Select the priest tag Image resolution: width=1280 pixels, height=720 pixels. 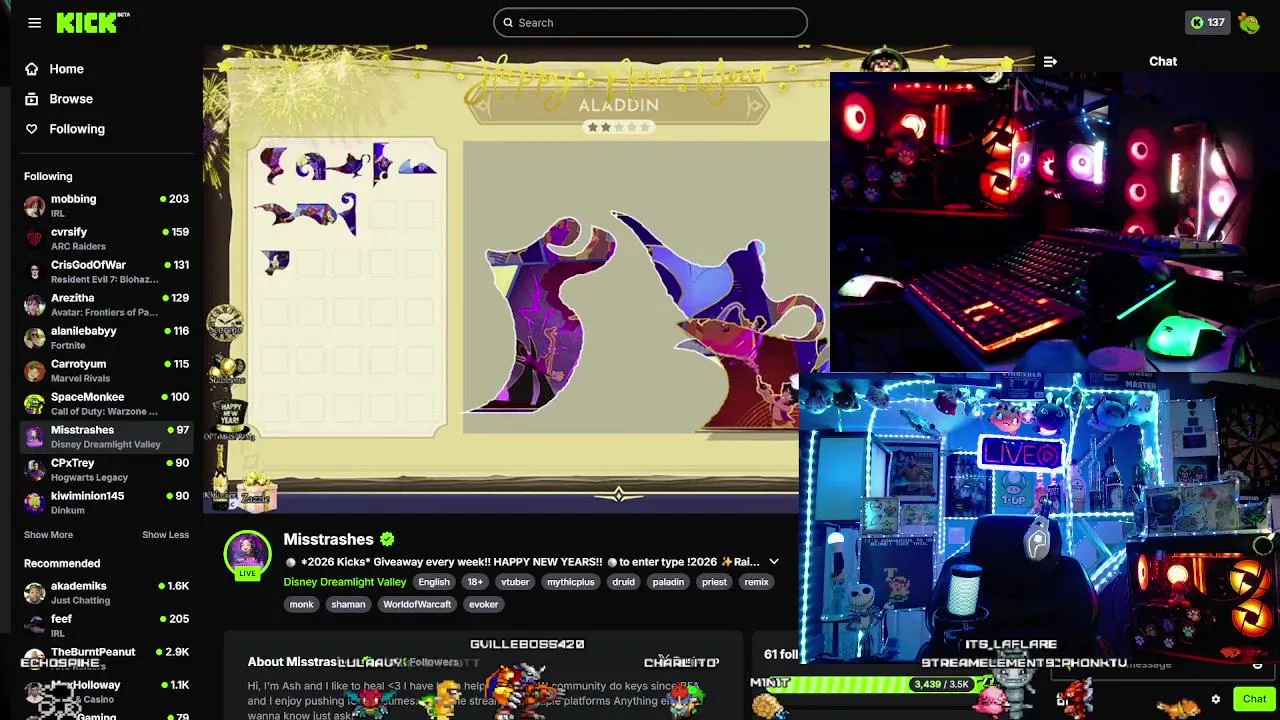coord(714,582)
